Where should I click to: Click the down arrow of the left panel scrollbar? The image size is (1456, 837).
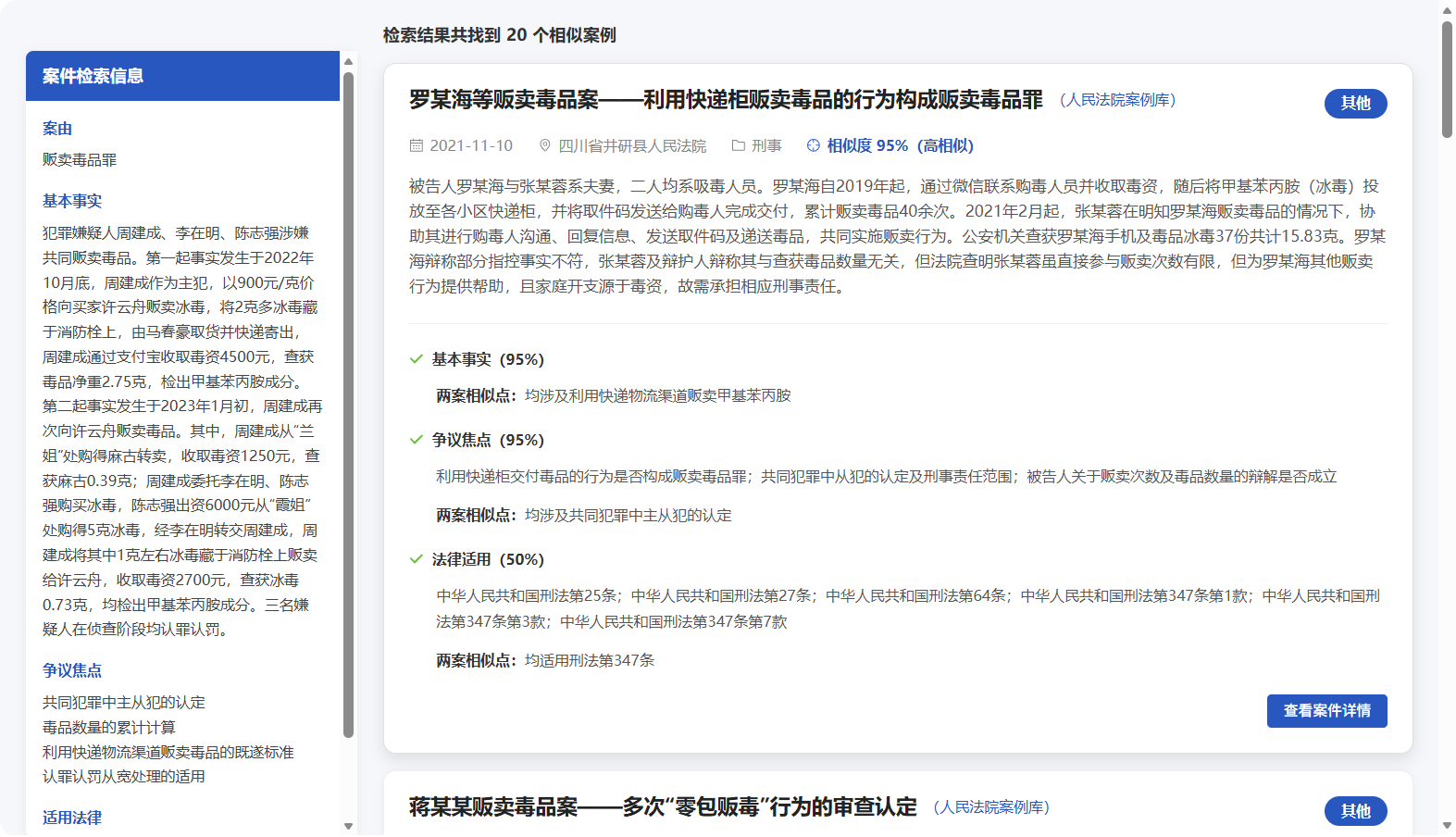click(x=349, y=826)
